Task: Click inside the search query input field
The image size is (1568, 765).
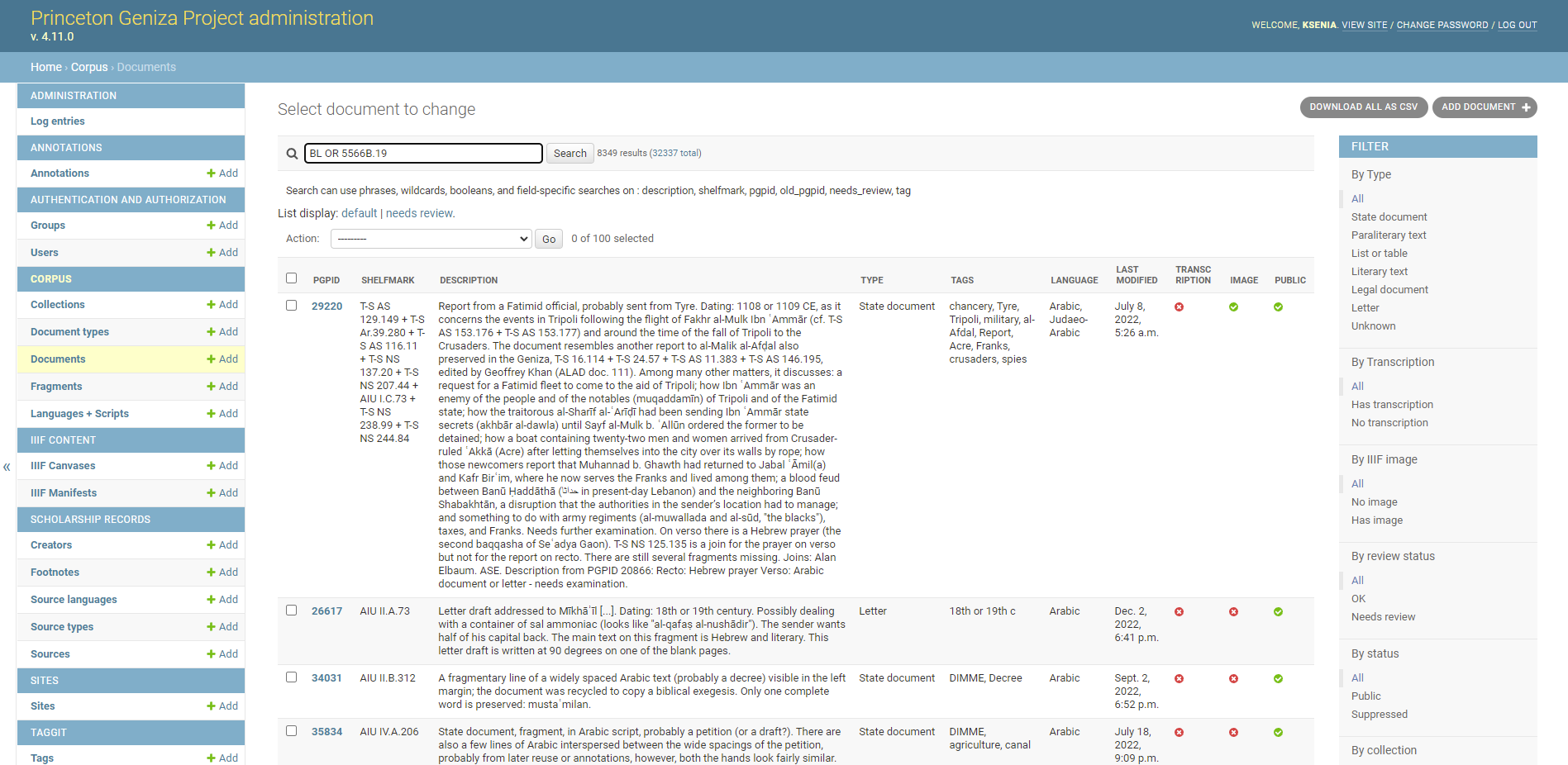Action: click(422, 153)
